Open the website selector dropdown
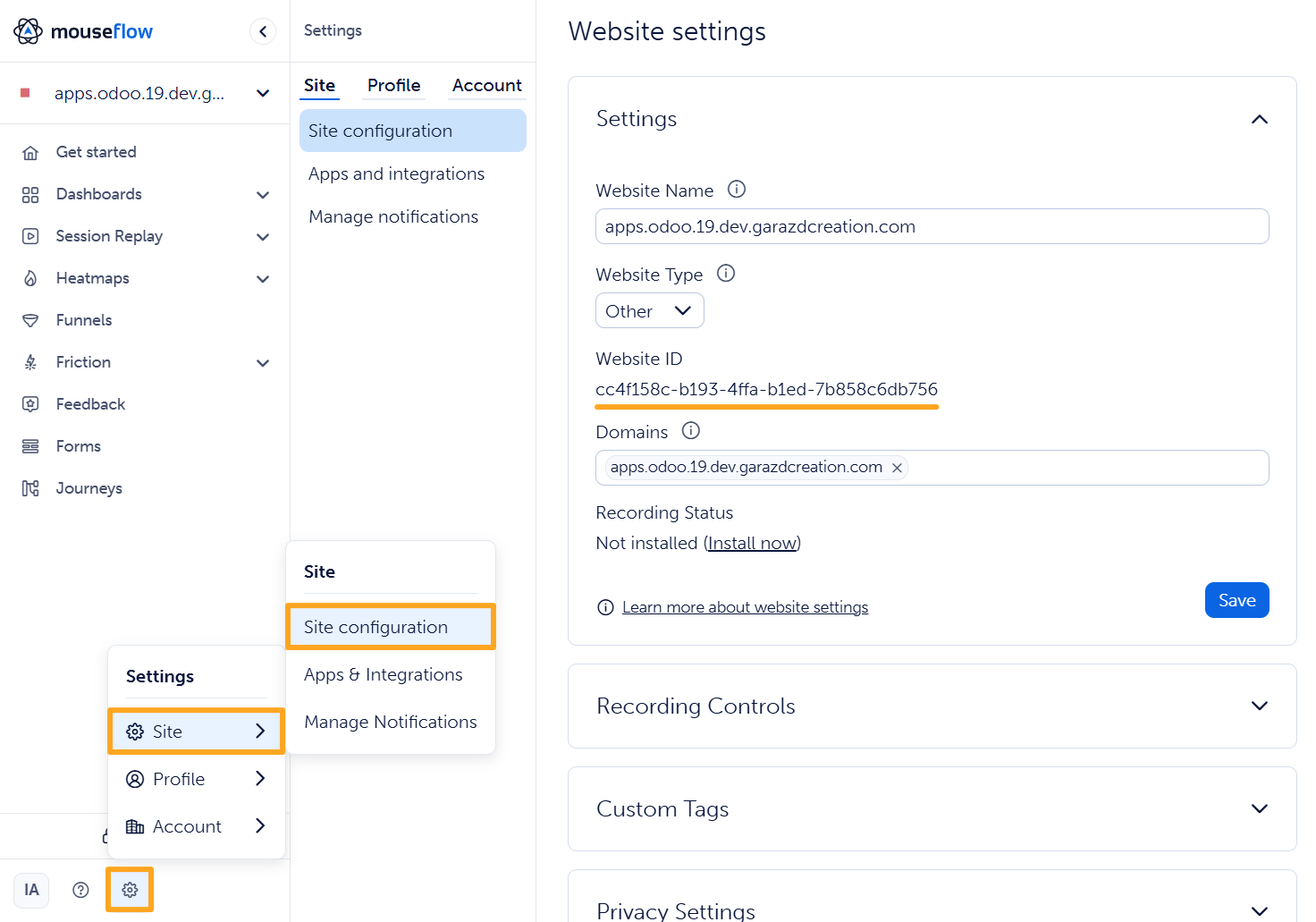Screen dimensions: 1316x922 click(x=263, y=93)
